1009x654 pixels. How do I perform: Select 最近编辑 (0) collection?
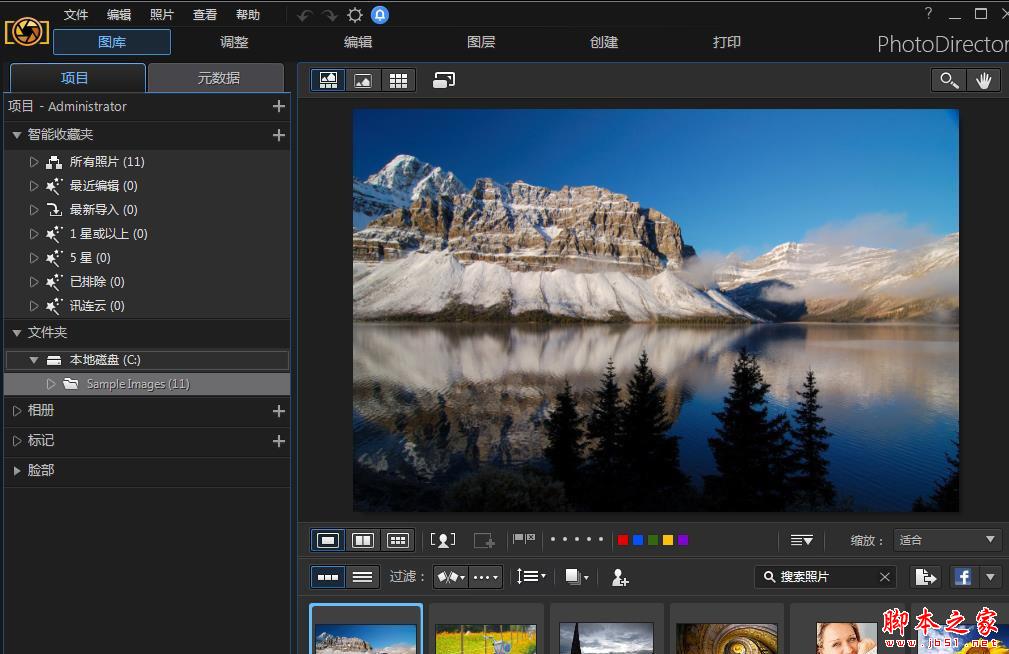tap(103, 186)
